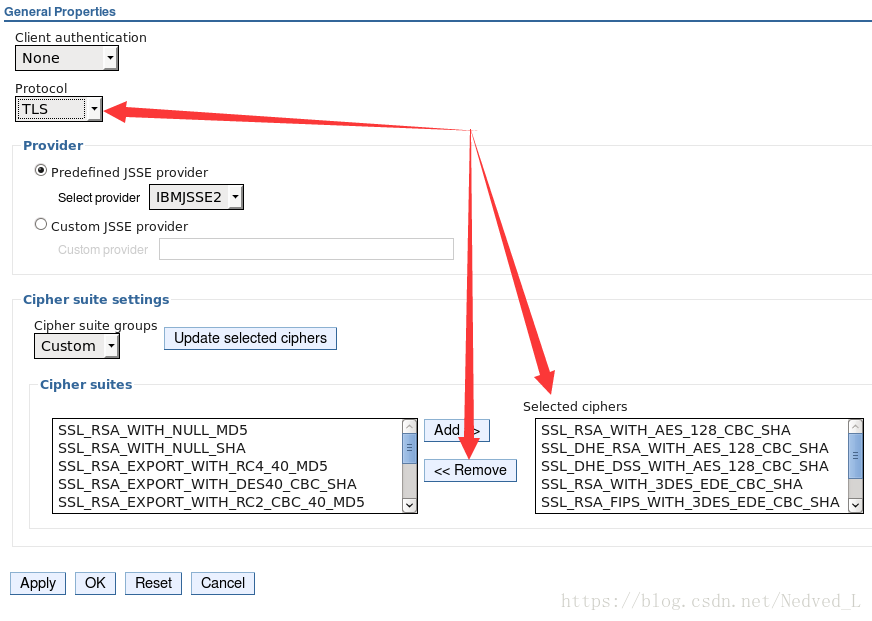Click the << Remove button
Screen dimensions: 872x621
click(470, 470)
